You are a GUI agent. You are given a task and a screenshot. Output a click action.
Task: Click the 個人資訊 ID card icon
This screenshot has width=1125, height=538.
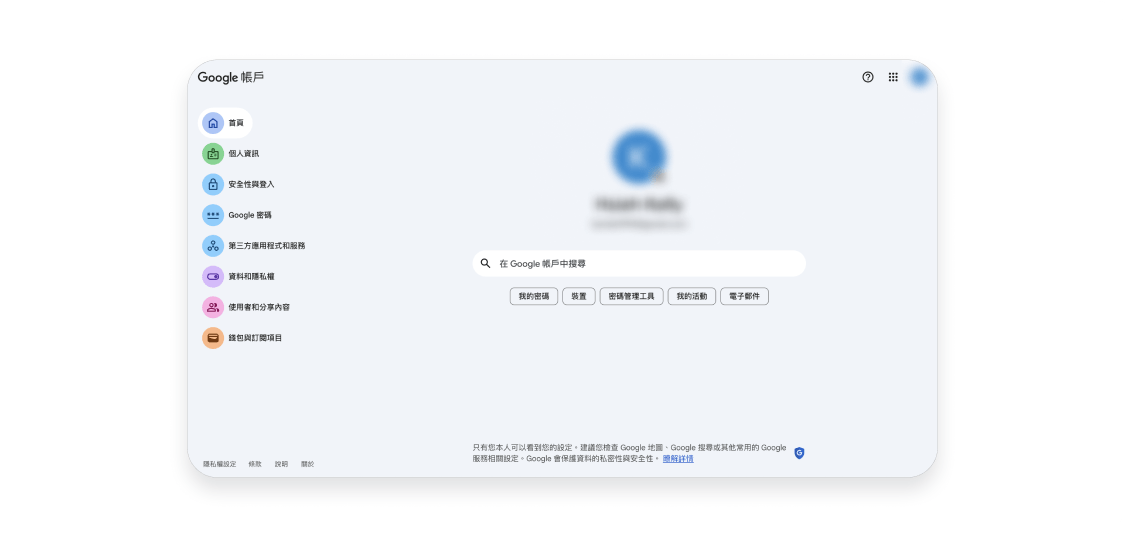(213, 154)
